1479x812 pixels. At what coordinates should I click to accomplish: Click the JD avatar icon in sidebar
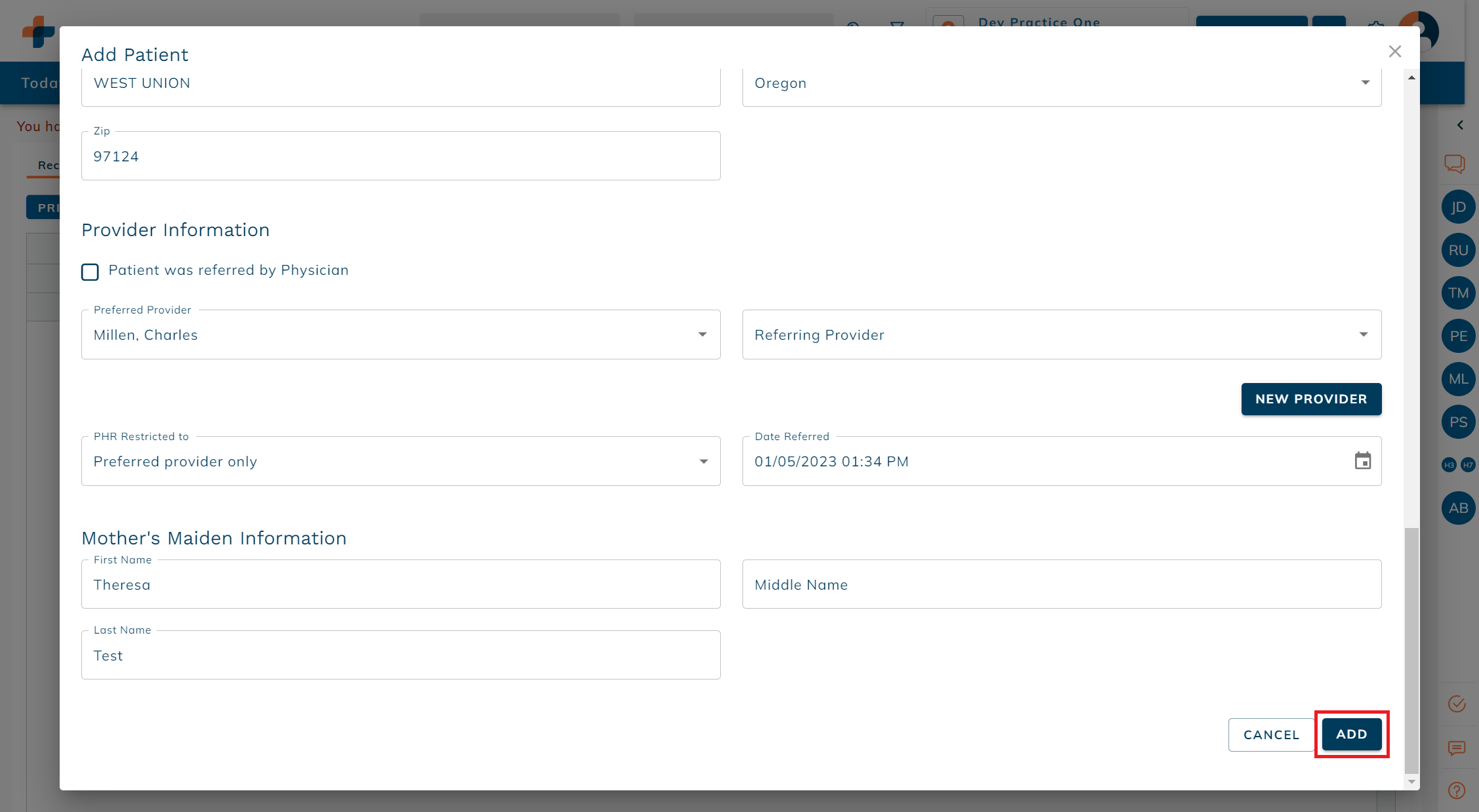[x=1458, y=207]
